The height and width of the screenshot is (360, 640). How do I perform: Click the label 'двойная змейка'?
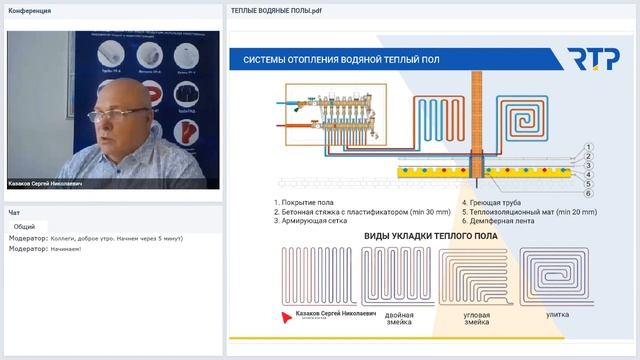(x=399, y=318)
